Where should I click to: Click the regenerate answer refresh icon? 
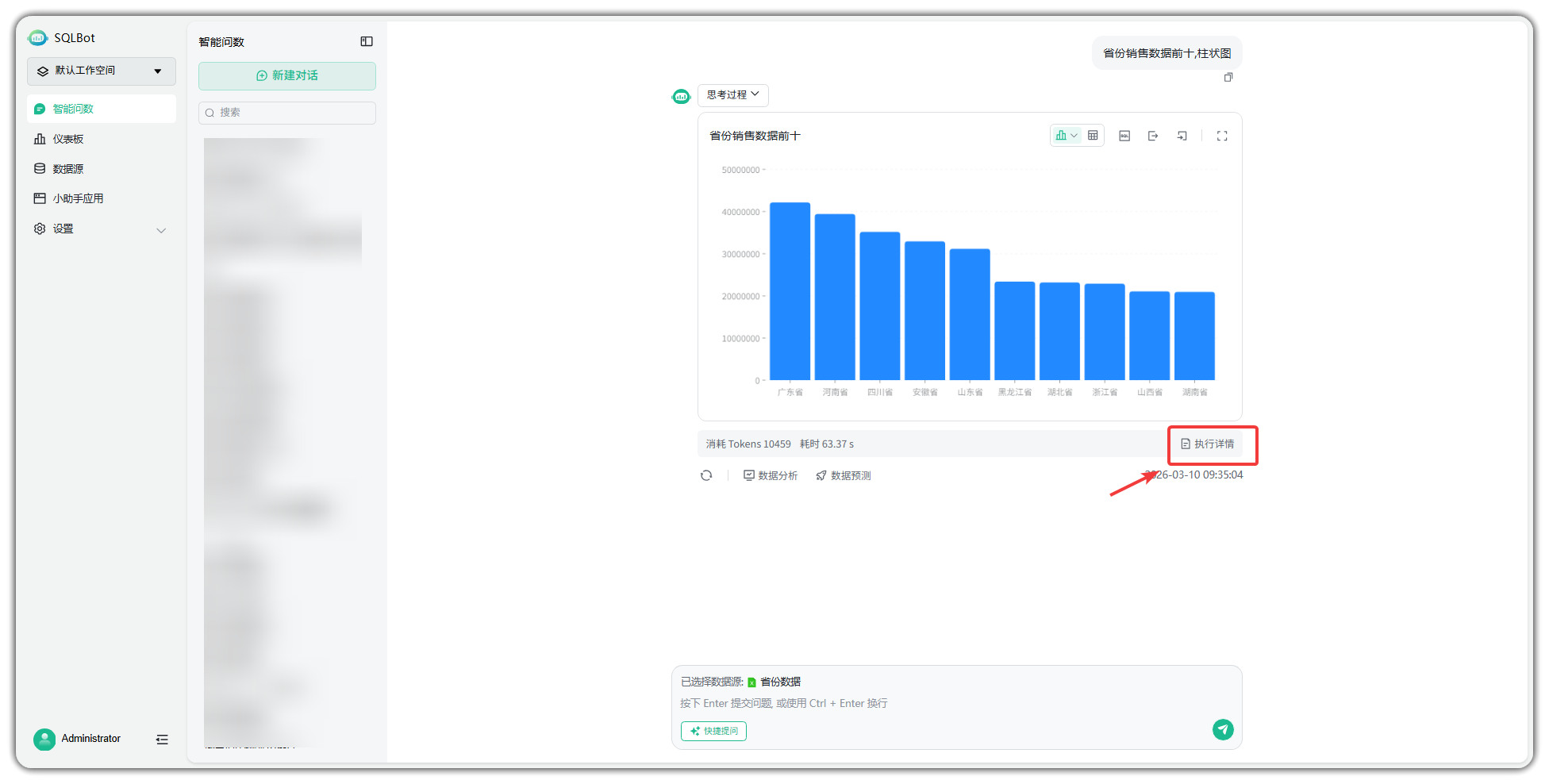point(706,475)
